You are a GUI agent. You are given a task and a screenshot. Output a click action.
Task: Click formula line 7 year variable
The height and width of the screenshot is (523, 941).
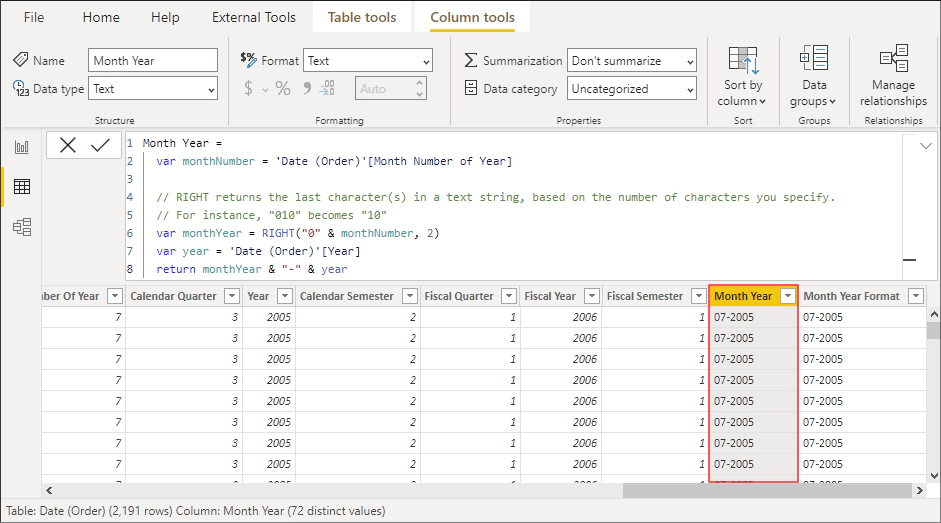pyautogui.click(x=258, y=251)
